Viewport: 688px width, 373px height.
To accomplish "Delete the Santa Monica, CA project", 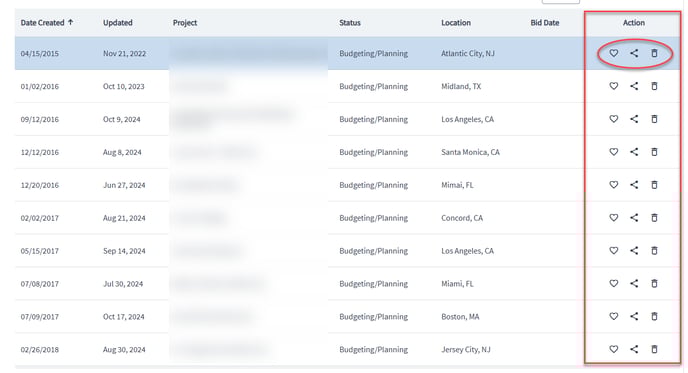I will pyautogui.click(x=654, y=152).
